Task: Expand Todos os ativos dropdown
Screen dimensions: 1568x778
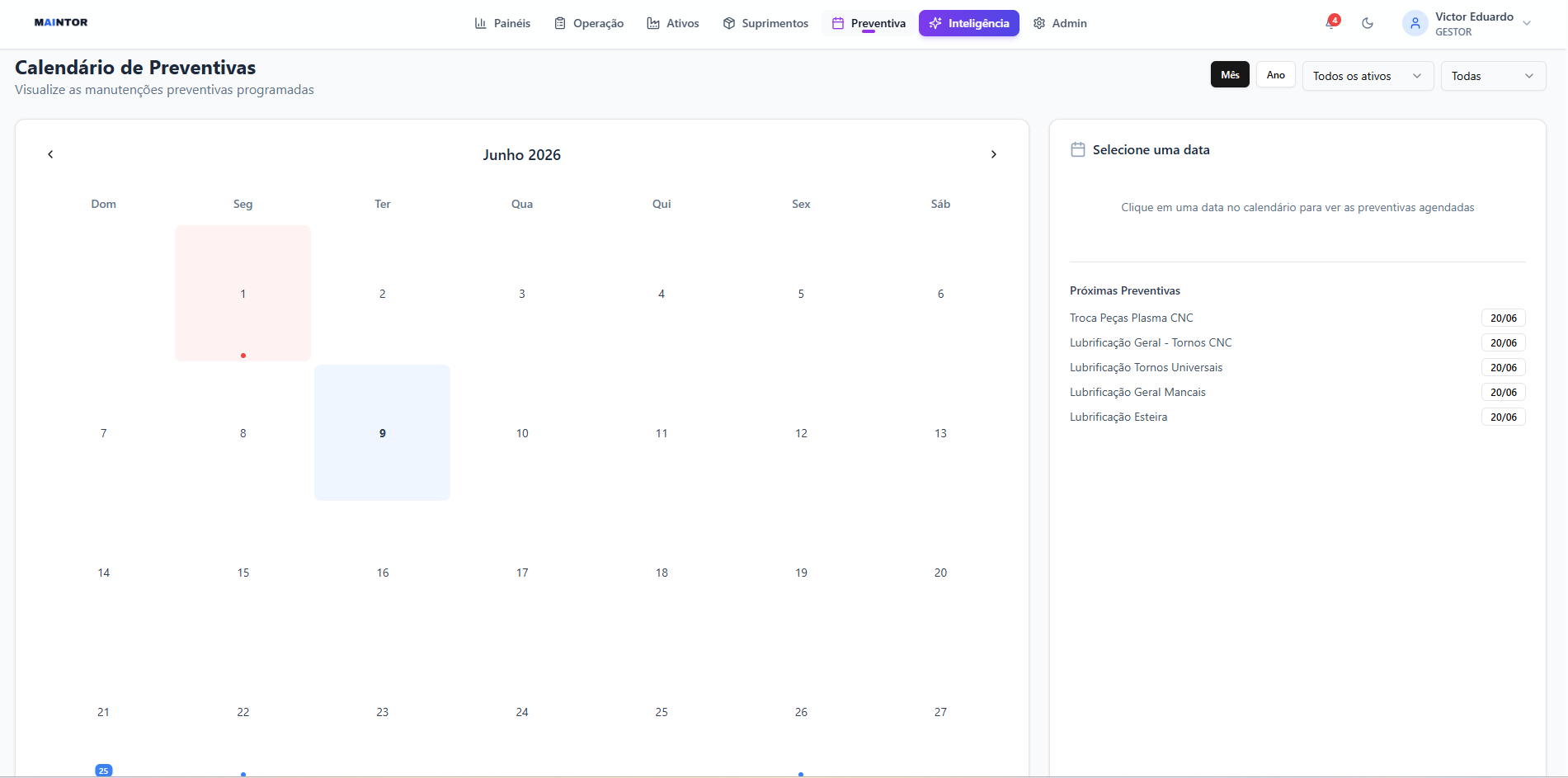Action: point(1368,76)
